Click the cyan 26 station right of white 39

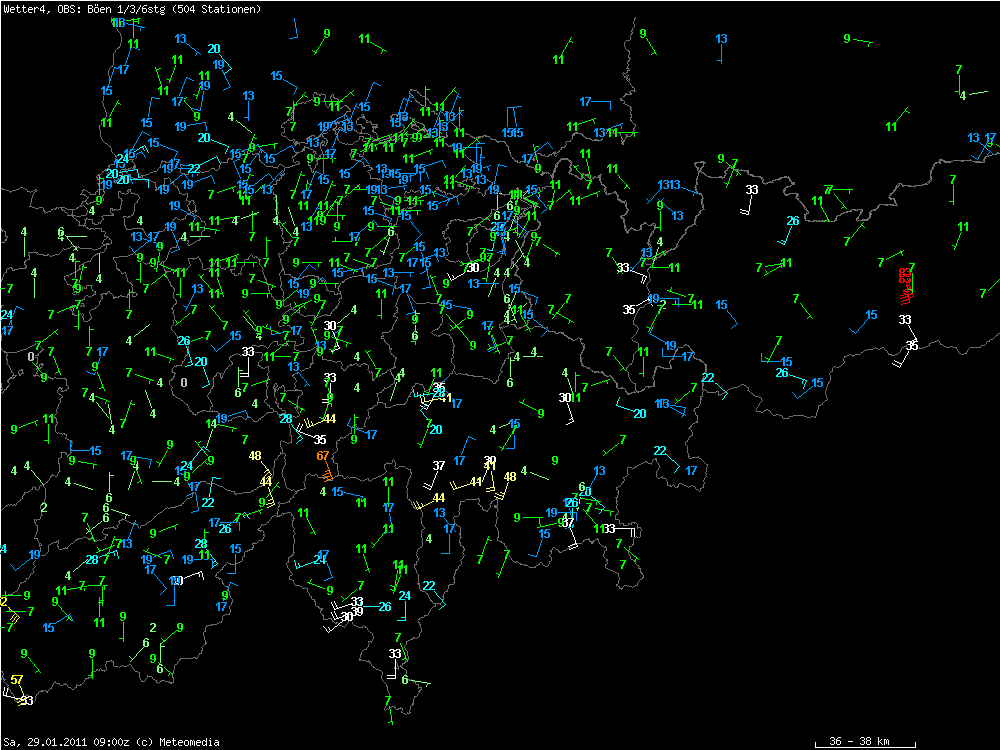(x=384, y=606)
